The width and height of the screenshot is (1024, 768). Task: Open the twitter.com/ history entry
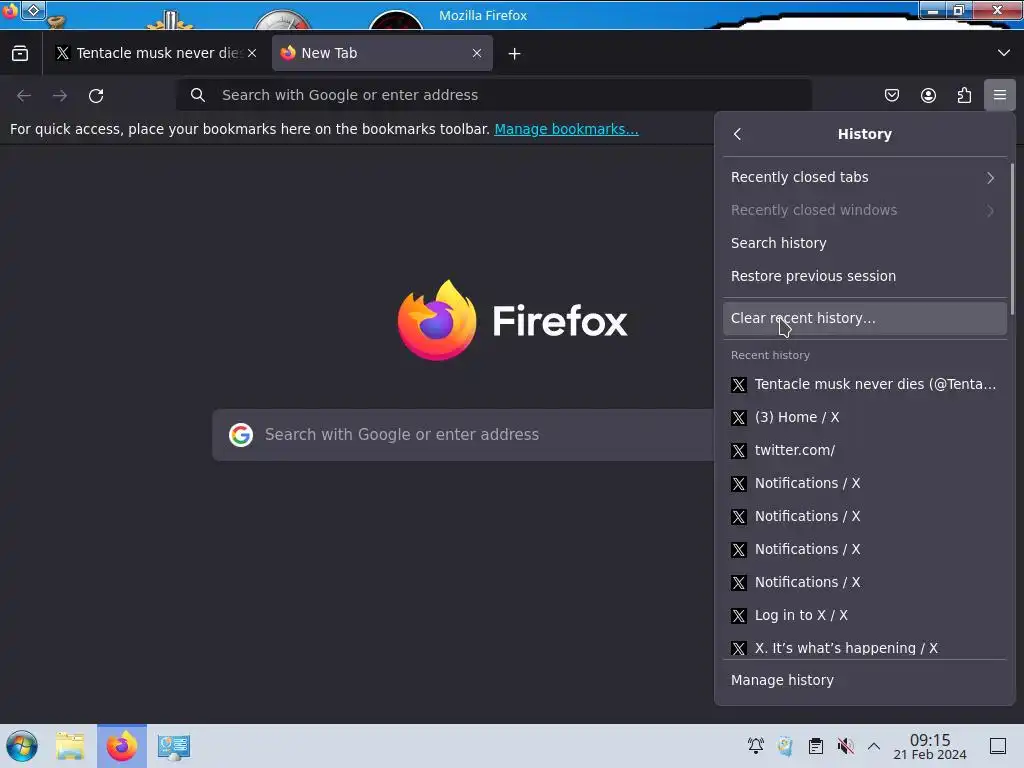(x=865, y=451)
